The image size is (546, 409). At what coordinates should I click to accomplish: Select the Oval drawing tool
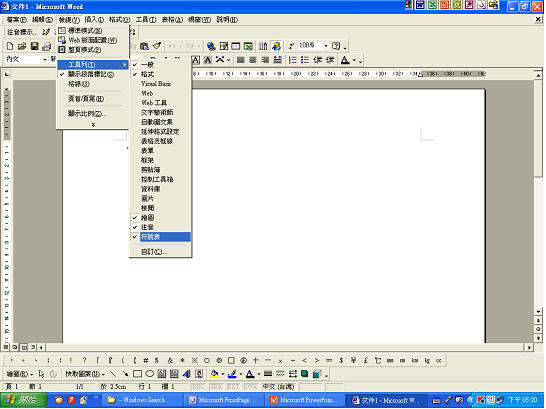click(x=150, y=374)
